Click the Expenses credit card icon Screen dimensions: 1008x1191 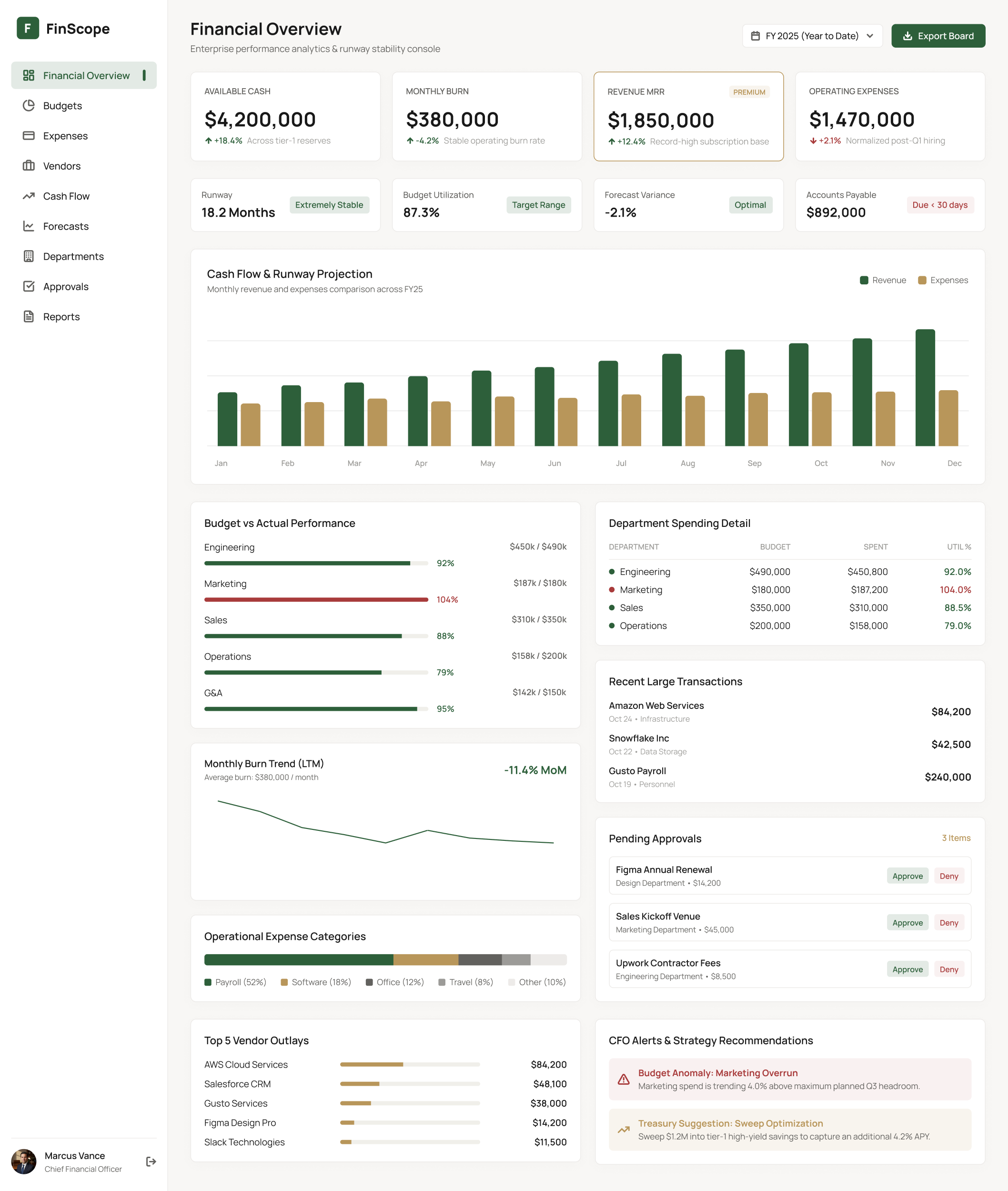click(29, 136)
